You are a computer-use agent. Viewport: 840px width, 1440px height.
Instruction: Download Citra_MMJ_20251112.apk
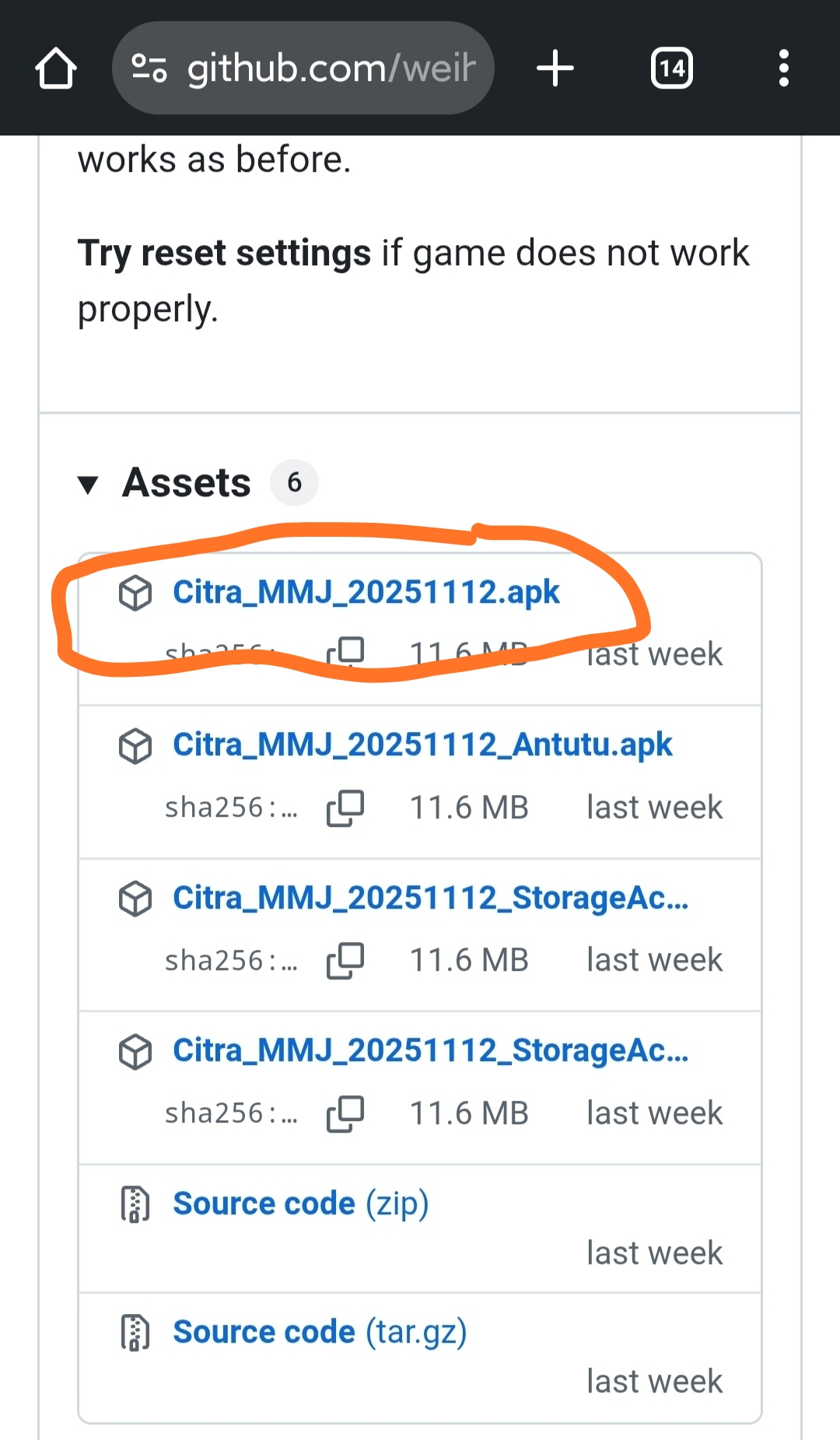coord(366,593)
